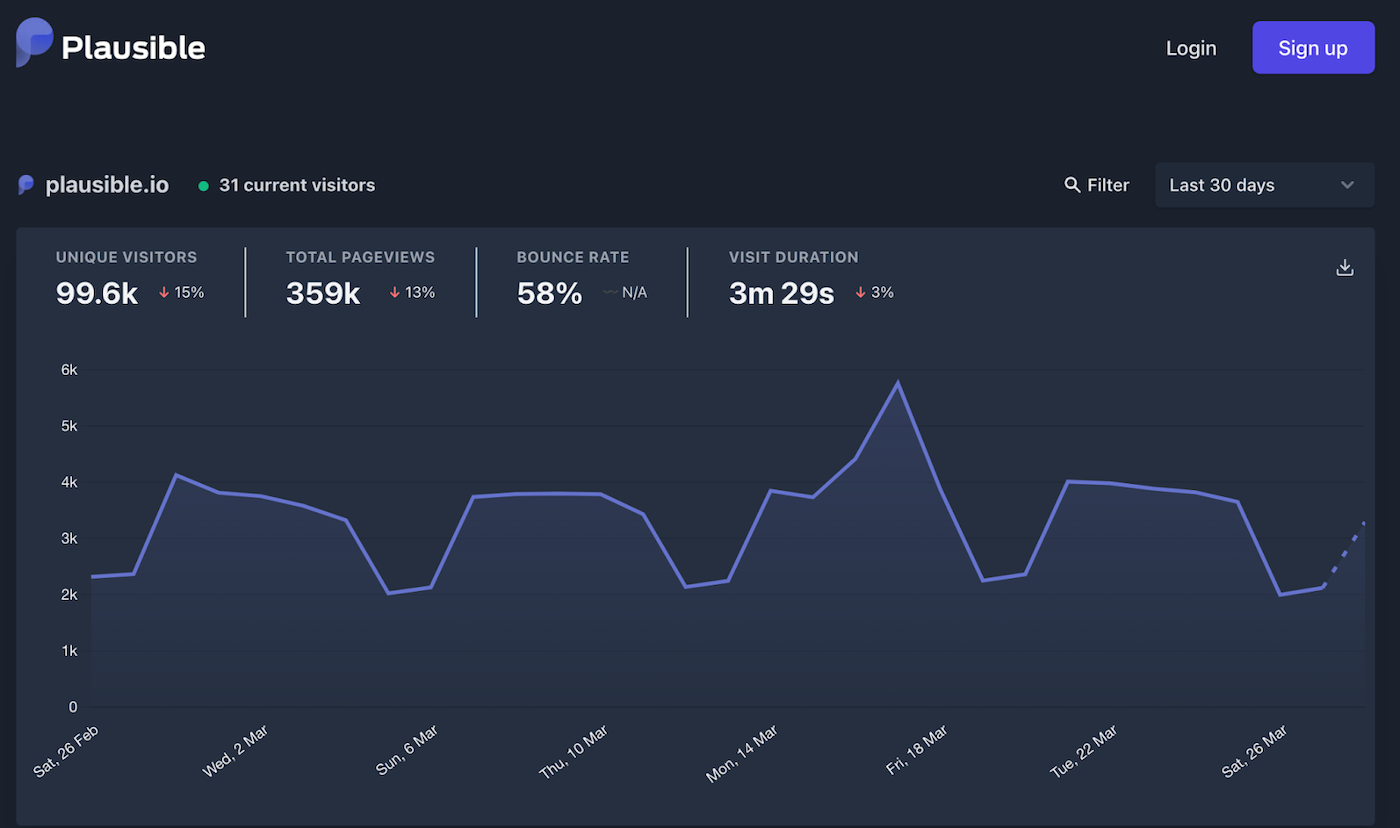Click the Sign up button

tap(1313, 48)
